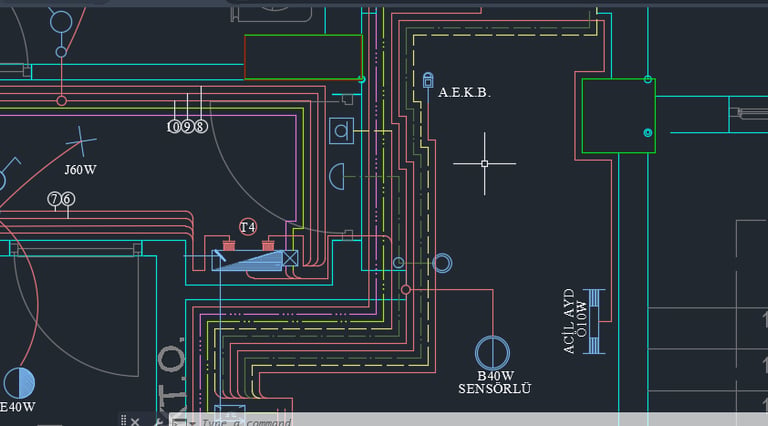This screenshot has height=426, width=768.
Task: Open command line customize wrench menu
Action: [x=158, y=422]
